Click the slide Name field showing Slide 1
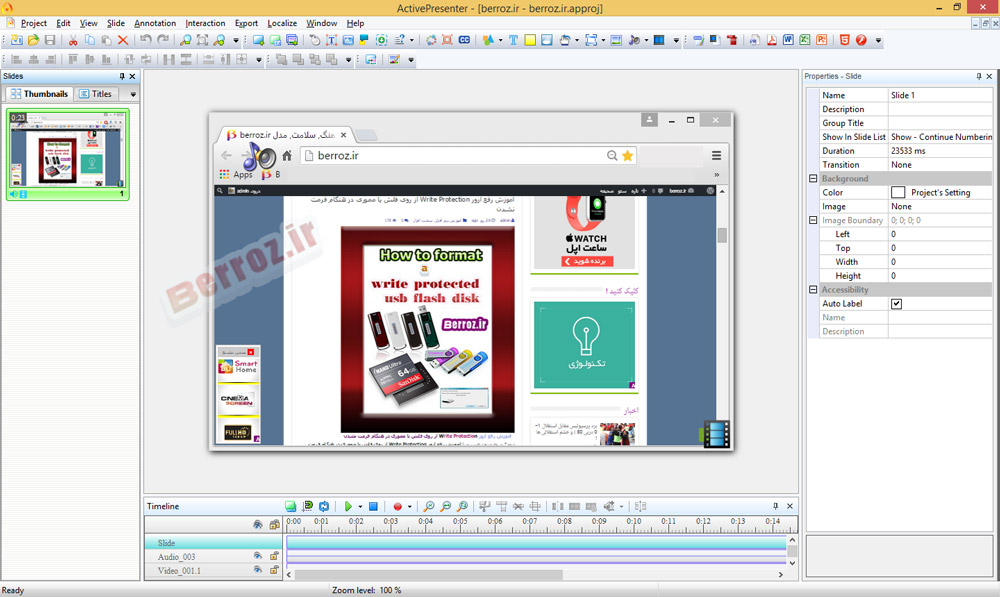1000x597 pixels. (x=941, y=95)
